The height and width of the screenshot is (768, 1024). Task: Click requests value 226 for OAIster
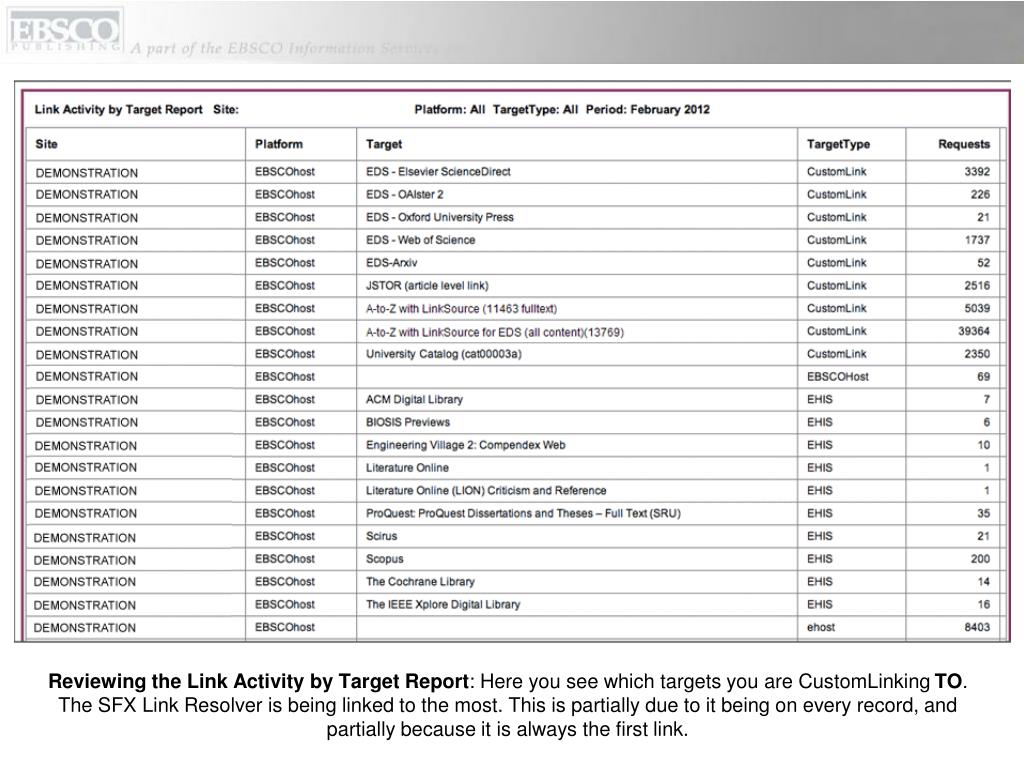point(980,195)
